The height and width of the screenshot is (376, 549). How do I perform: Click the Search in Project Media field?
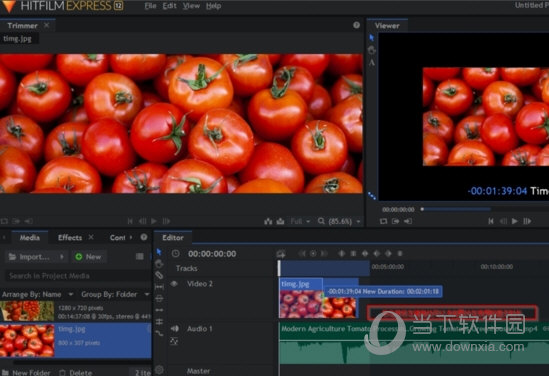[x=77, y=276]
